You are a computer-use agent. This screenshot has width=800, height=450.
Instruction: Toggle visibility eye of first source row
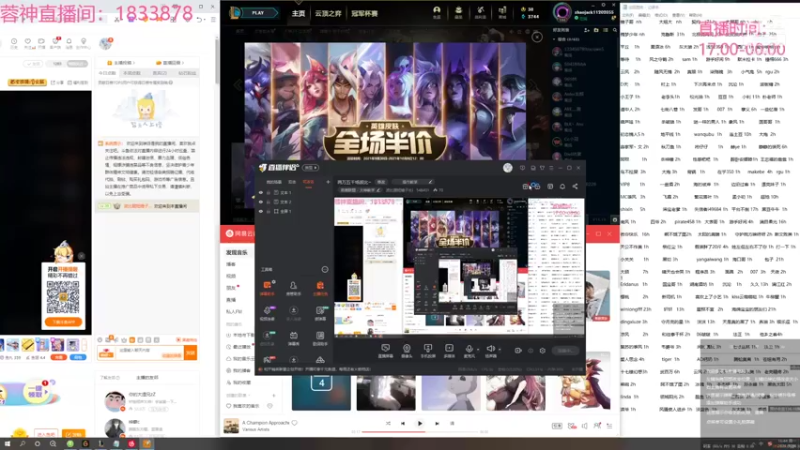[x=261, y=192]
